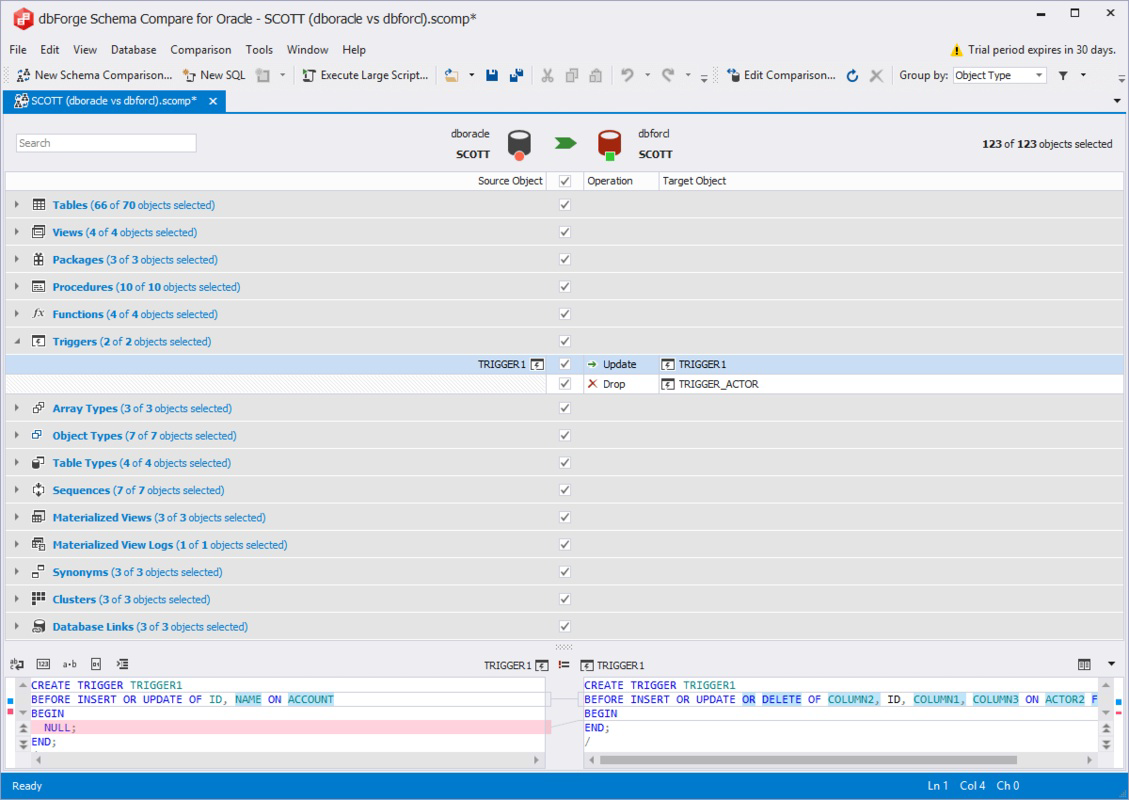Click the Redo arrow icon
The height and width of the screenshot is (800, 1129).
pyautogui.click(x=668, y=75)
